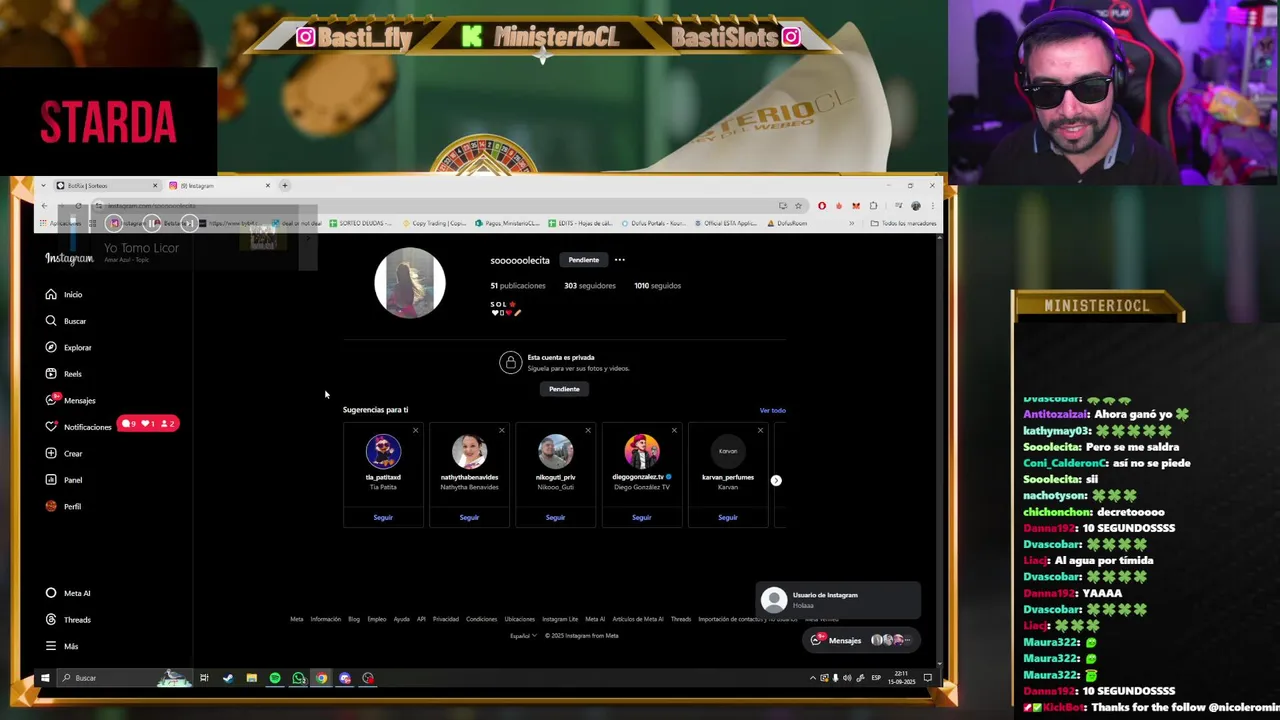Image resolution: width=1280 pixels, height=720 pixels.
Task: Open the diegogonzalez.tv avatar
Action: coord(641,451)
